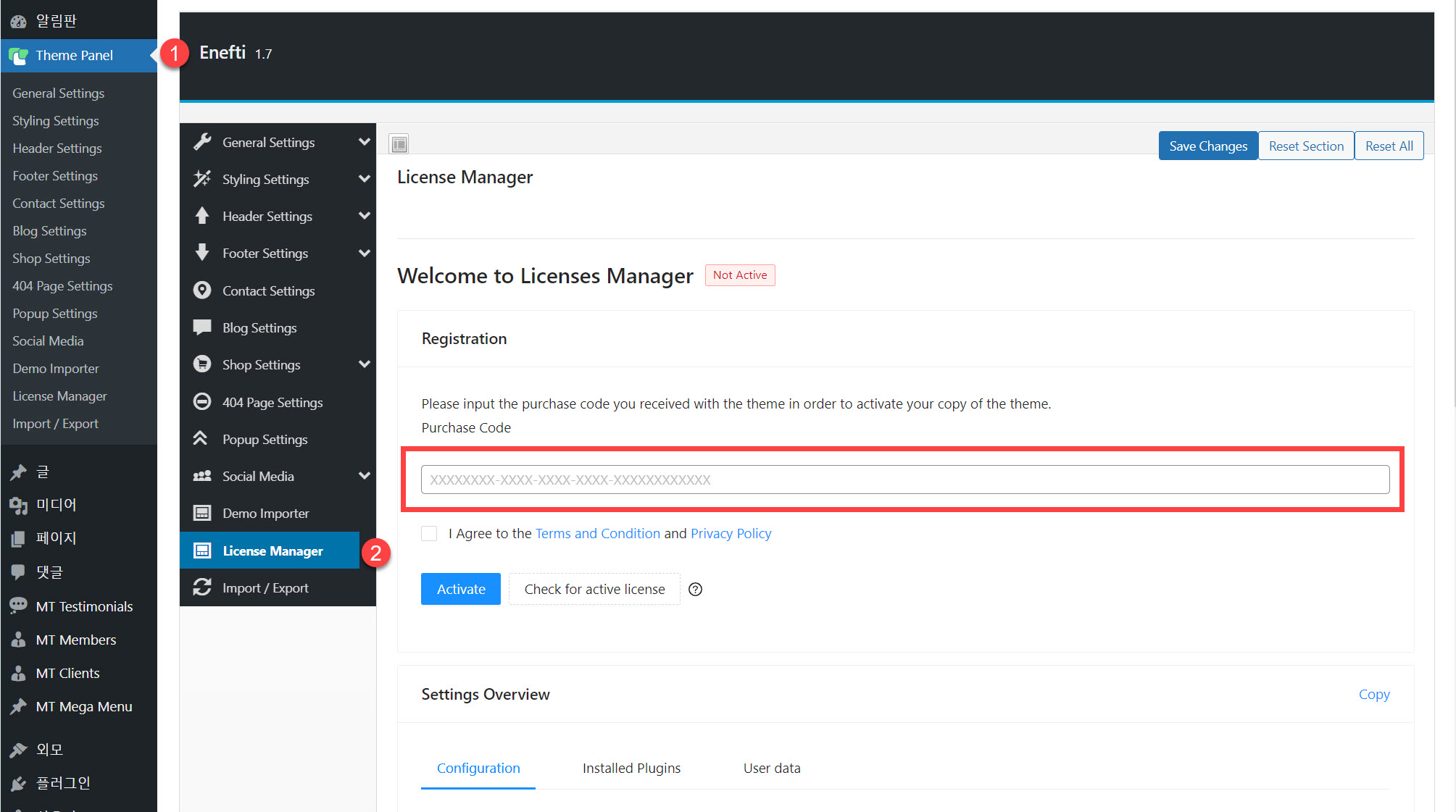Viewport: 1456px width, 812px height.
Task: Click the 404 Page Settings circle icon
Action: [202, 402]
